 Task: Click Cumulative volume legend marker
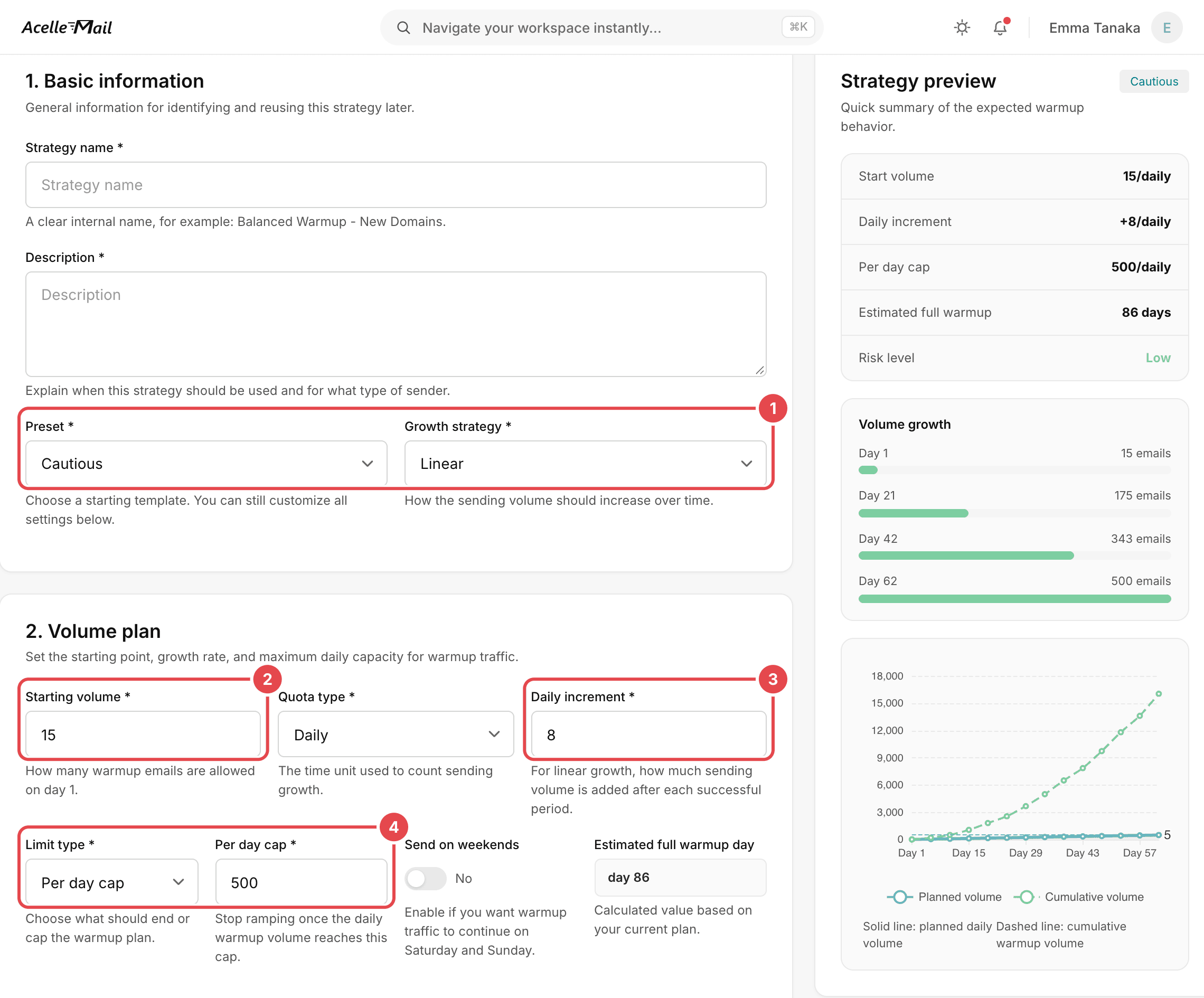click(1026, 897)
